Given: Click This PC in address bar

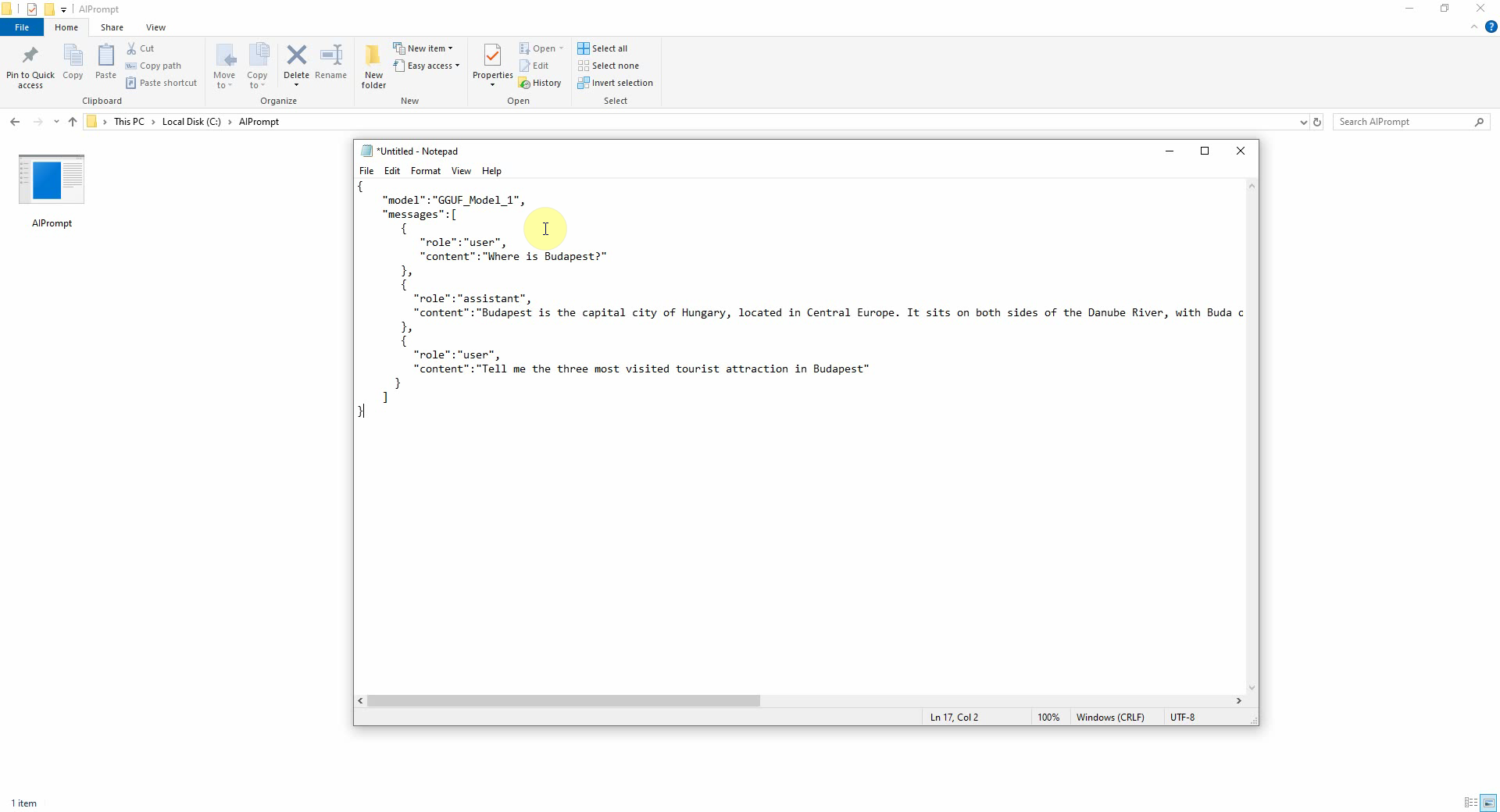Looking at the screenshot, I should tap(129, 122).
